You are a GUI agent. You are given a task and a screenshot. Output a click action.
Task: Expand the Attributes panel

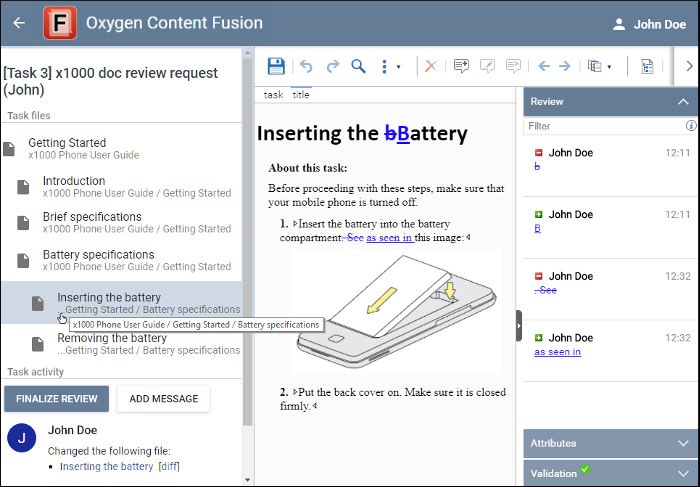click(610, 443)
